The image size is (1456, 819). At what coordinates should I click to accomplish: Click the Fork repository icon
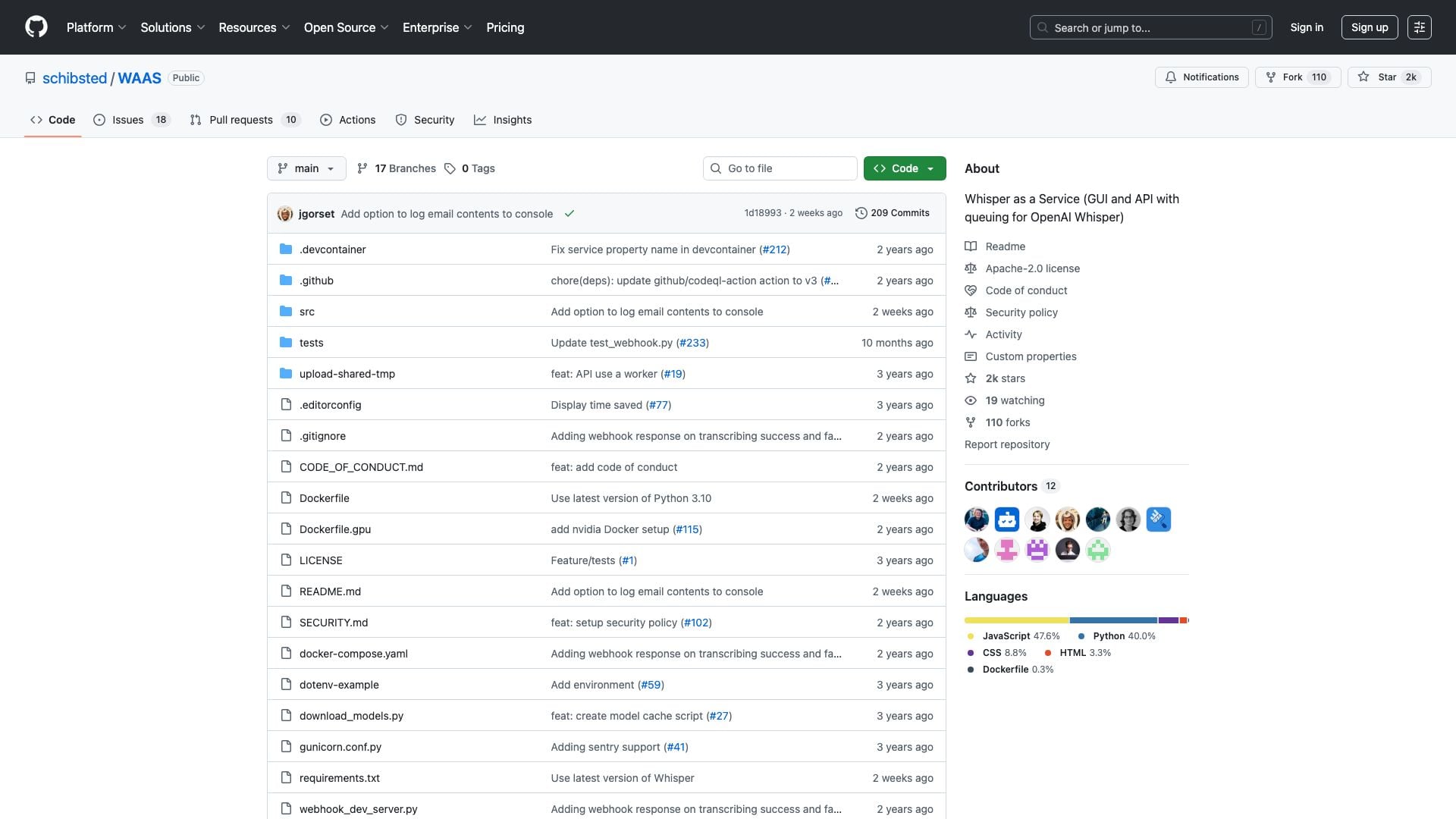point(1271,77)
